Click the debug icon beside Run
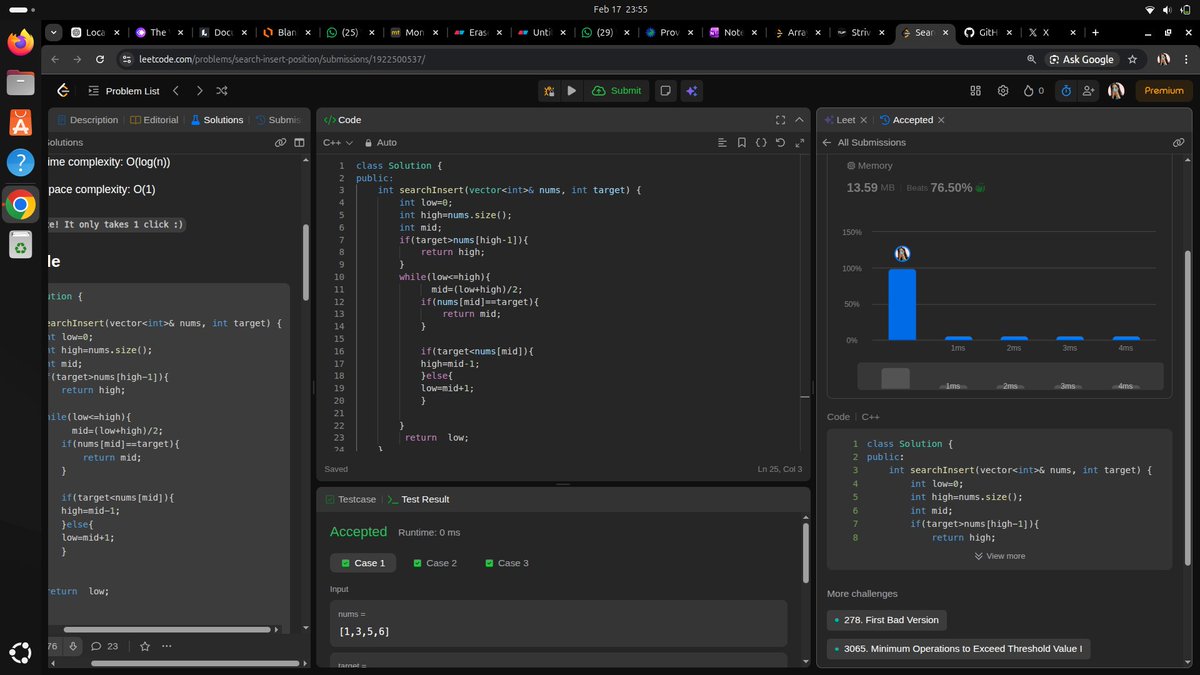Screen dimensions: 1200x675 [549, 90]
